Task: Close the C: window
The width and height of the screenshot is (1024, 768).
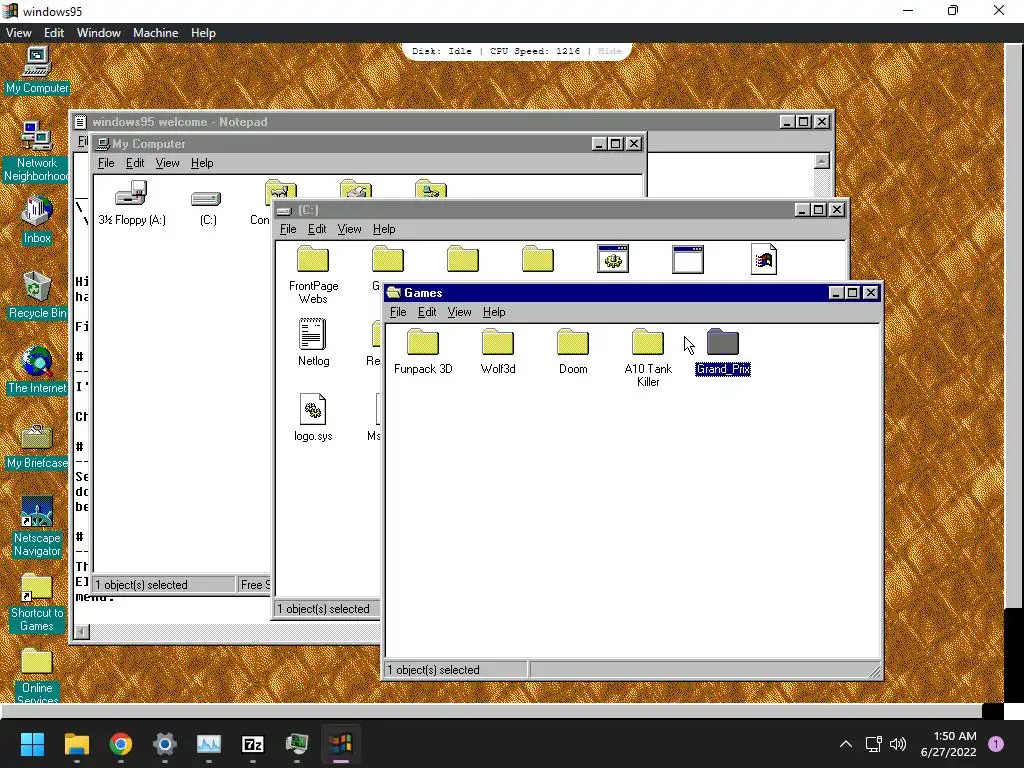Action: [837, 210]
